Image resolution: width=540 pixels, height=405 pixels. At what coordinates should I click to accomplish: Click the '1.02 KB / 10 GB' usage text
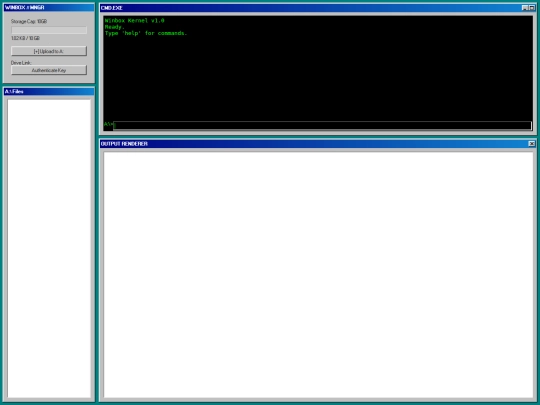25,38
